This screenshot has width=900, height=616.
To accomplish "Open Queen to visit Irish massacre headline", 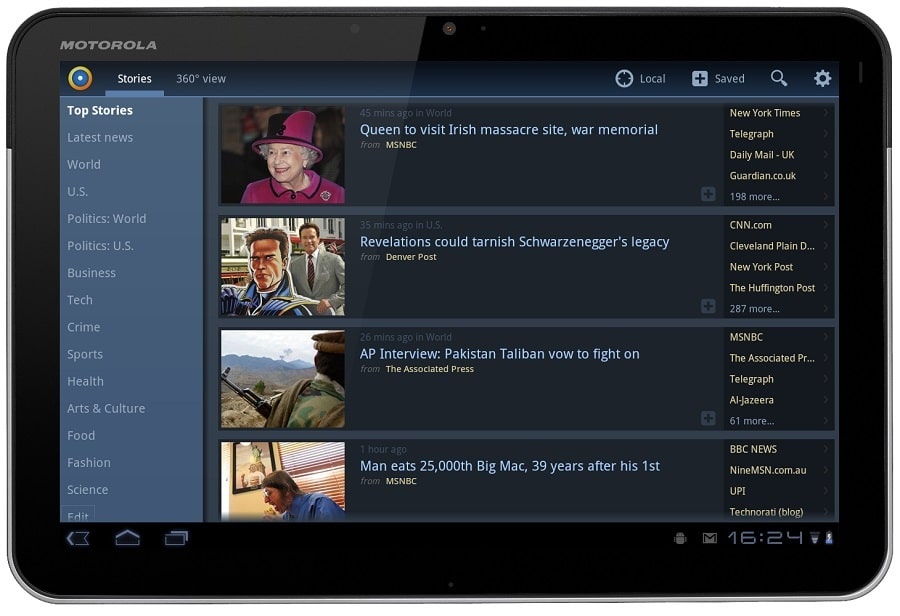I will [x=509, y=130].
